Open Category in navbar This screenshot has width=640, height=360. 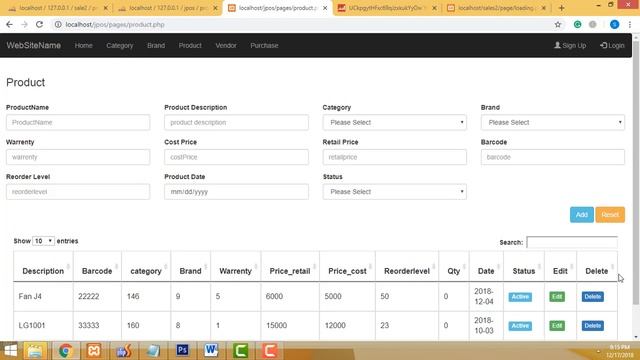(120, 45)
